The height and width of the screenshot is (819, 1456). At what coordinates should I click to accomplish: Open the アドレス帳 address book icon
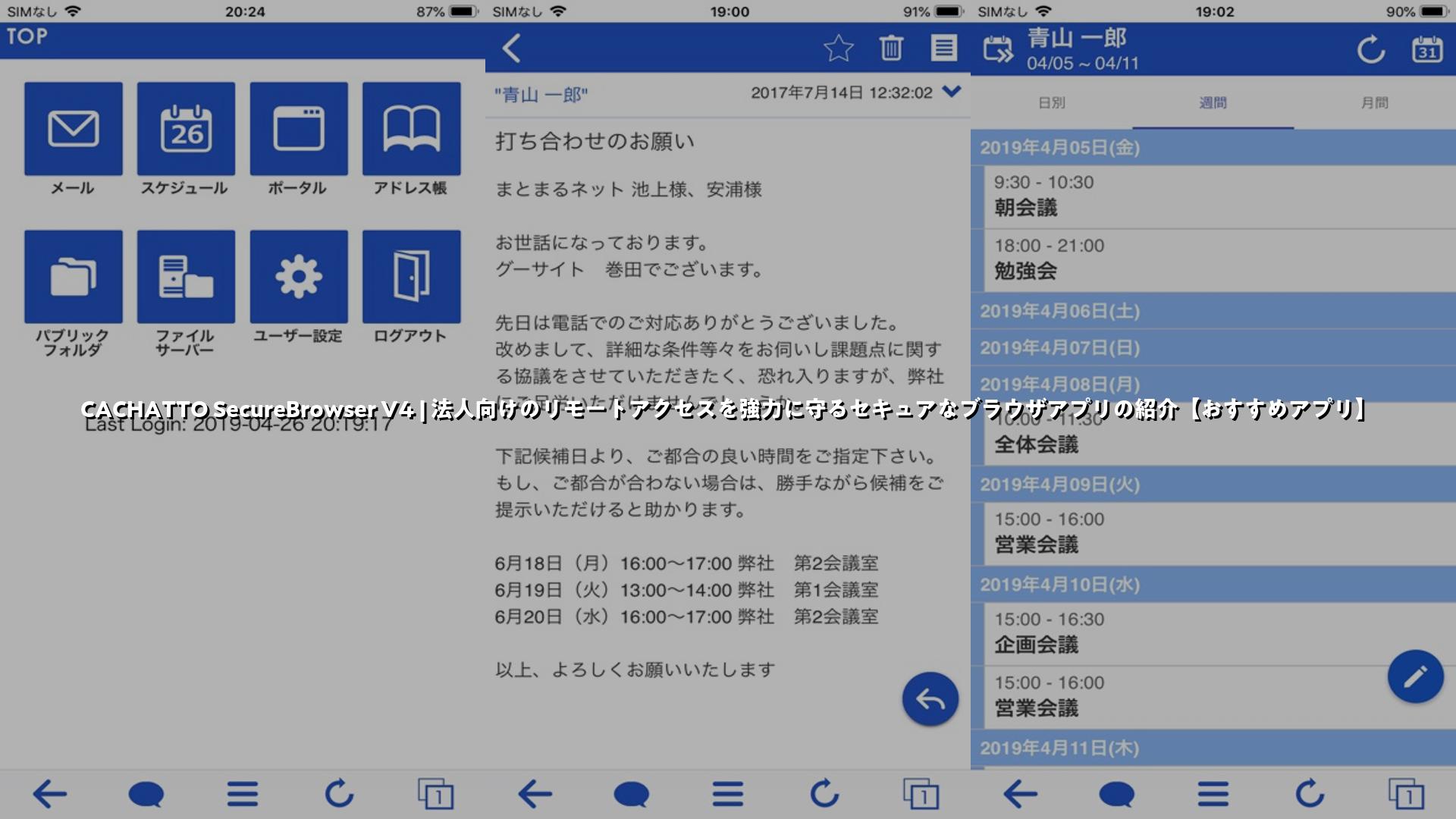point(412,129)
